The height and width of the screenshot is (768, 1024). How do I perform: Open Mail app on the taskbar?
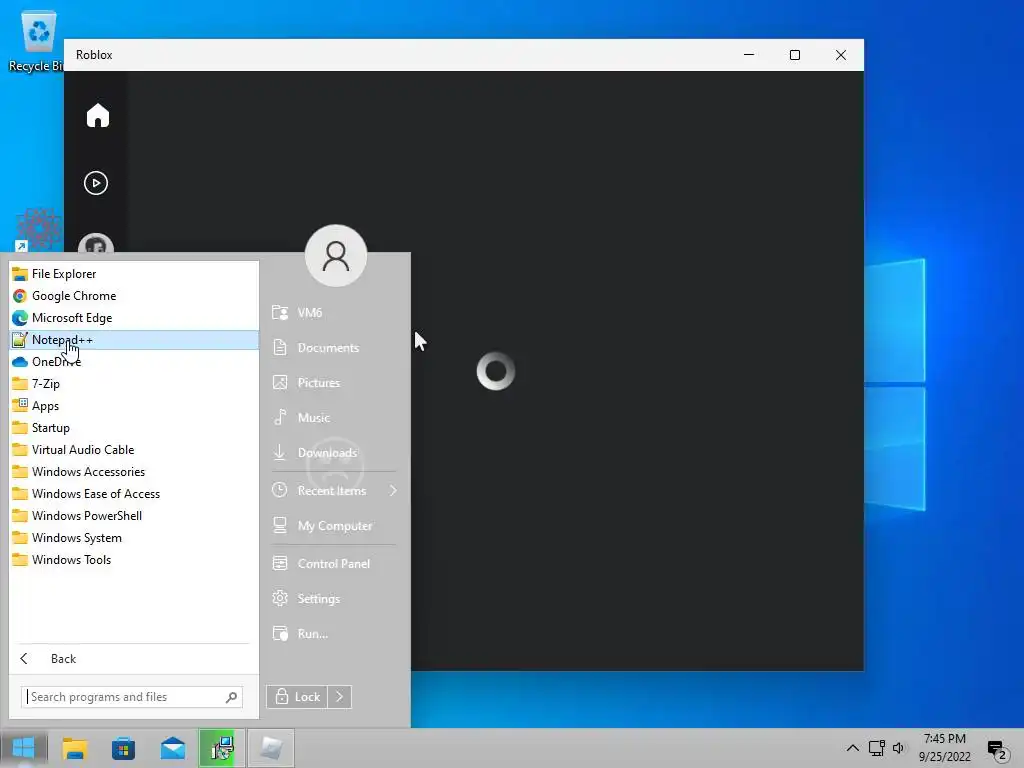172,748
